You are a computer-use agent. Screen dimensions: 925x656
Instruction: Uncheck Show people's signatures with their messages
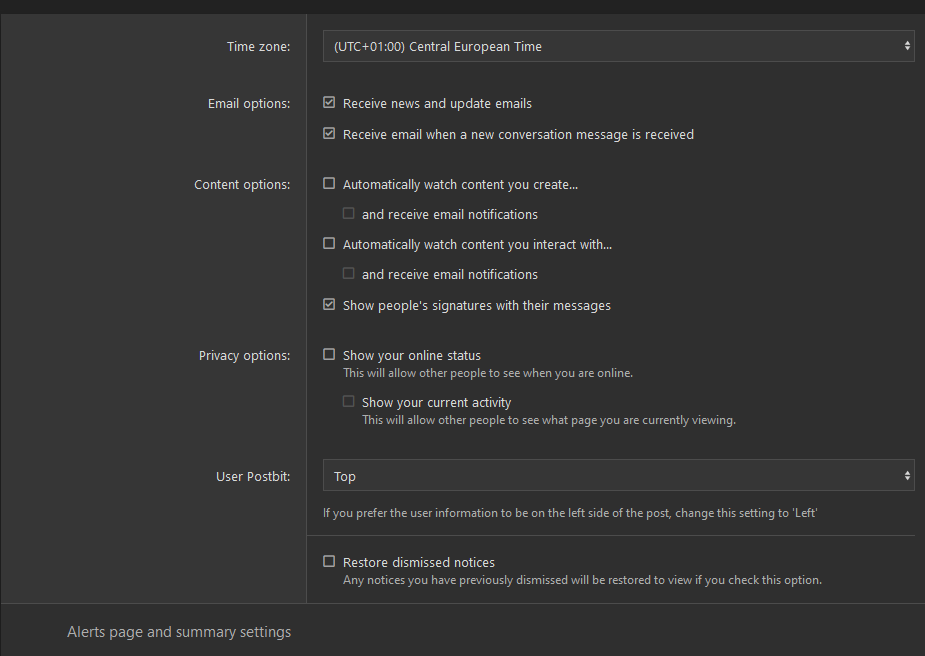pyautogui.click(x=329, y=305)
